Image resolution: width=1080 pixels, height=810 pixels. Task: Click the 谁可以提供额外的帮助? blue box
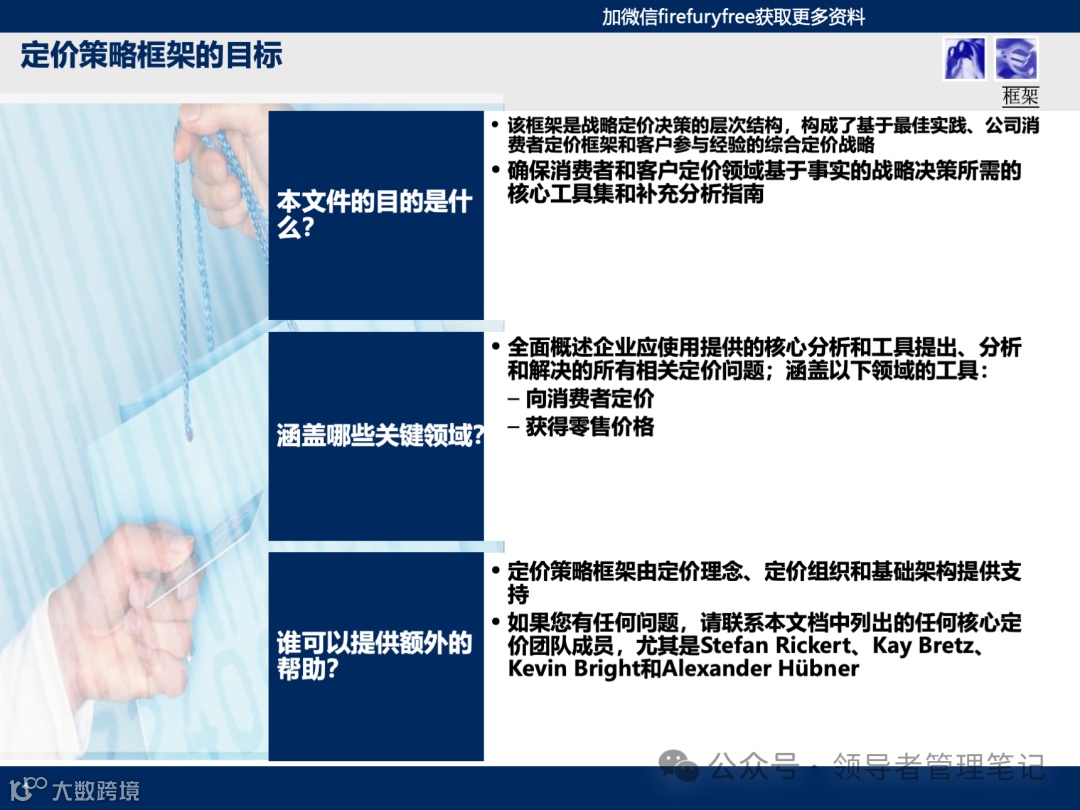pyautogui.click(x=376, y=656)
